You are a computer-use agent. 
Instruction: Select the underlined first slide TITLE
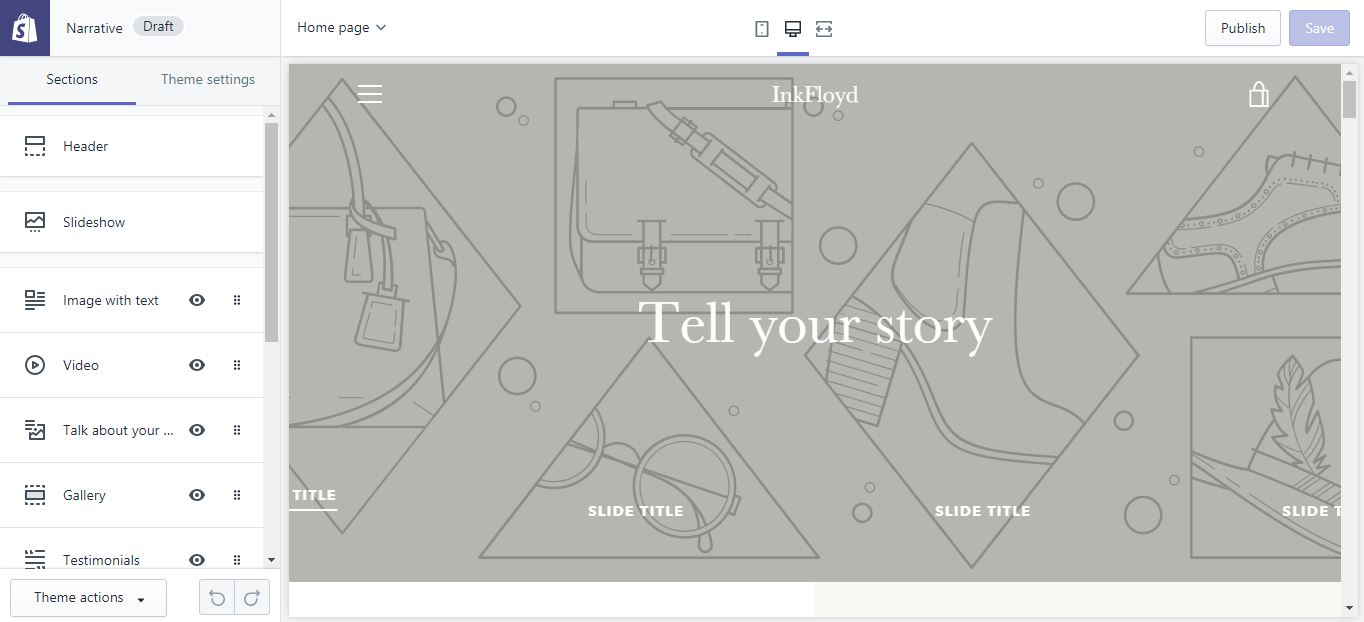(314, 495)
